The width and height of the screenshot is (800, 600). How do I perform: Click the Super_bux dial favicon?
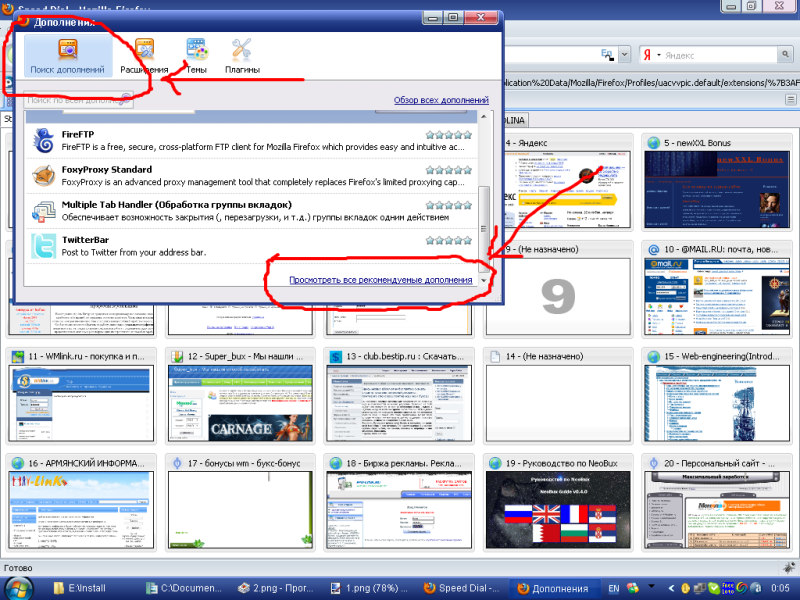(177, 356)
